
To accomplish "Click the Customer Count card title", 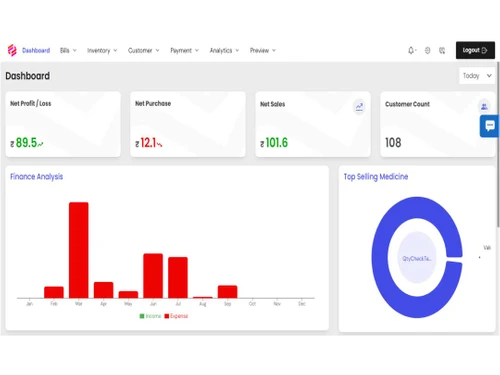I will pyautogui.click(x=407, y=104).
